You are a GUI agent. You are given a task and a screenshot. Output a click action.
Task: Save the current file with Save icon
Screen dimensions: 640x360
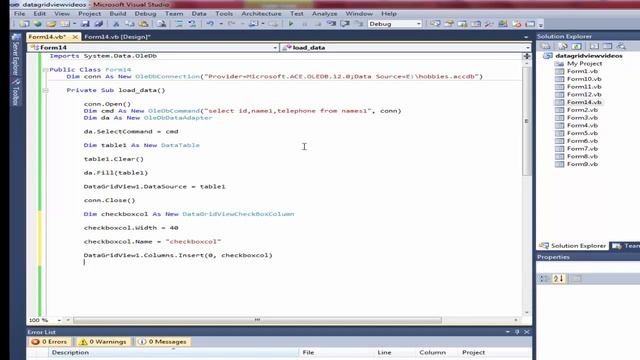[x=85, y=24]
